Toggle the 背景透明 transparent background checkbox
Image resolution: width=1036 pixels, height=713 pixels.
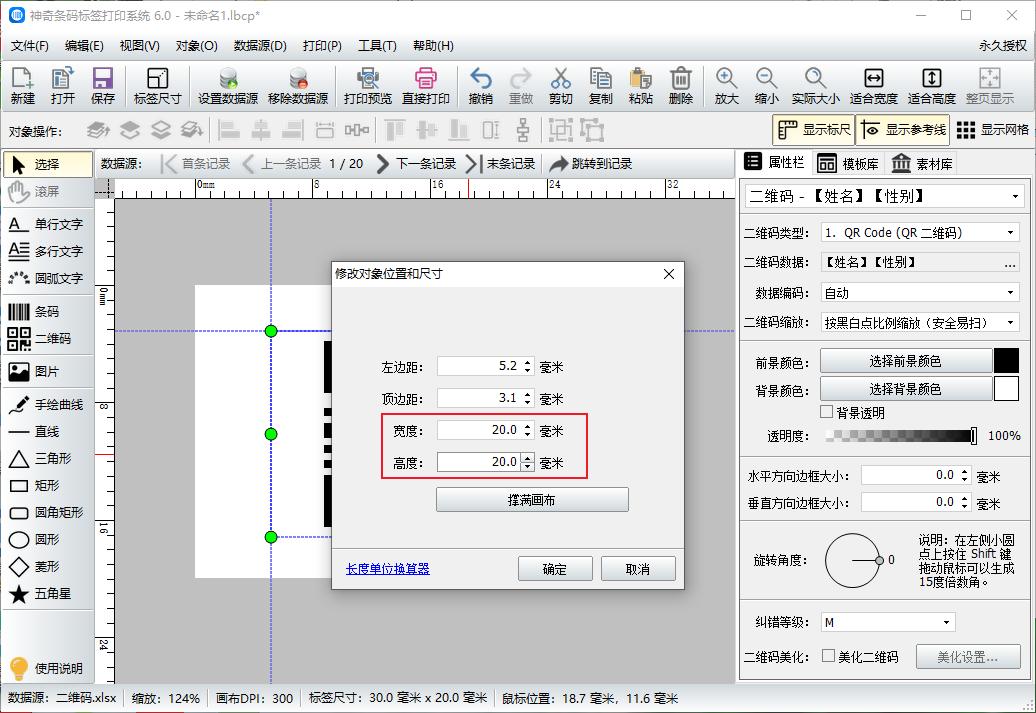coord(828,412)
